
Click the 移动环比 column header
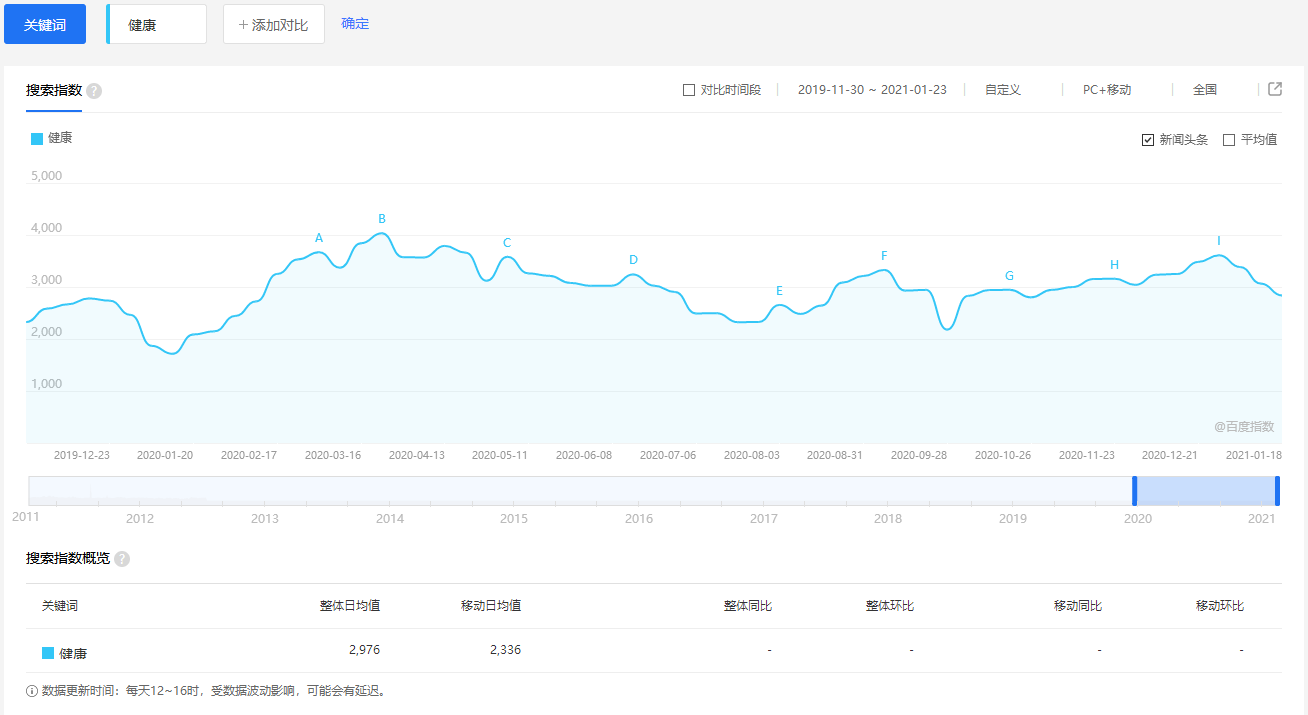1220,606
